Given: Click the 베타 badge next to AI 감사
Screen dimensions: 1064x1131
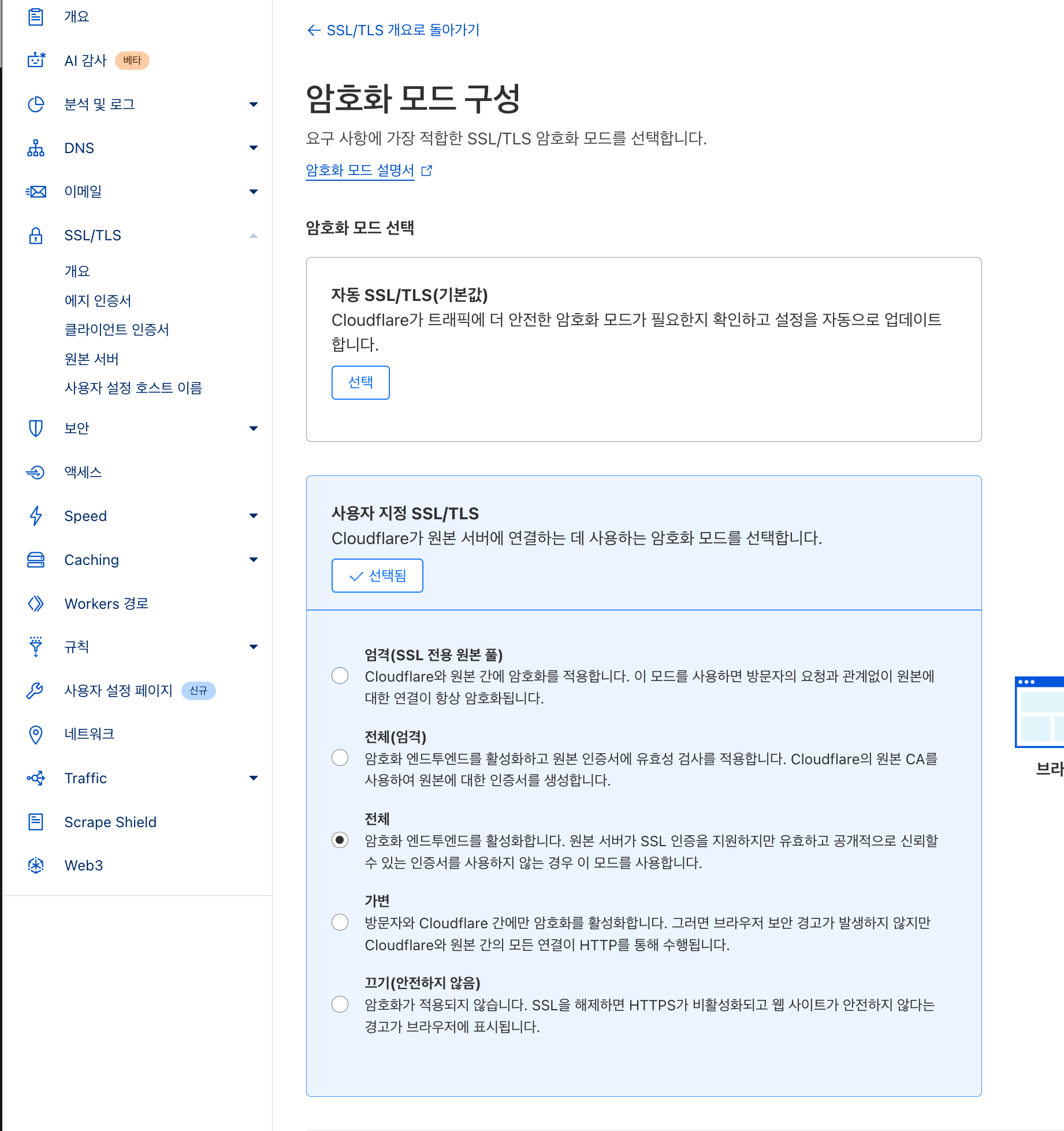Looking at the screenshot, I should (132, 60).
